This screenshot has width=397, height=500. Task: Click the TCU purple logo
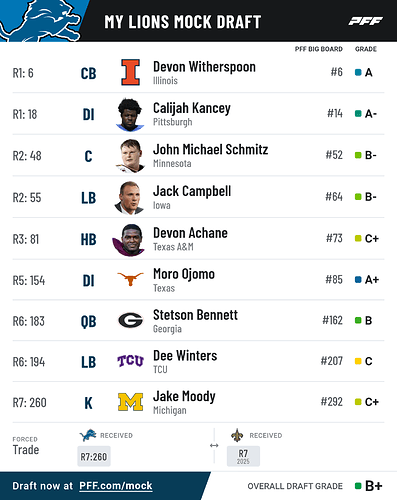pyautogui.click(x=130, y=361)
